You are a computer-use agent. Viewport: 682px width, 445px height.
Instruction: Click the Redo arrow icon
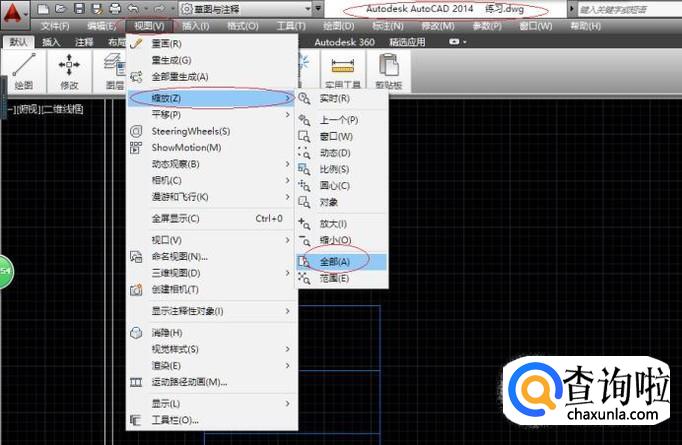pyautogui.click(x=159, y=8)
